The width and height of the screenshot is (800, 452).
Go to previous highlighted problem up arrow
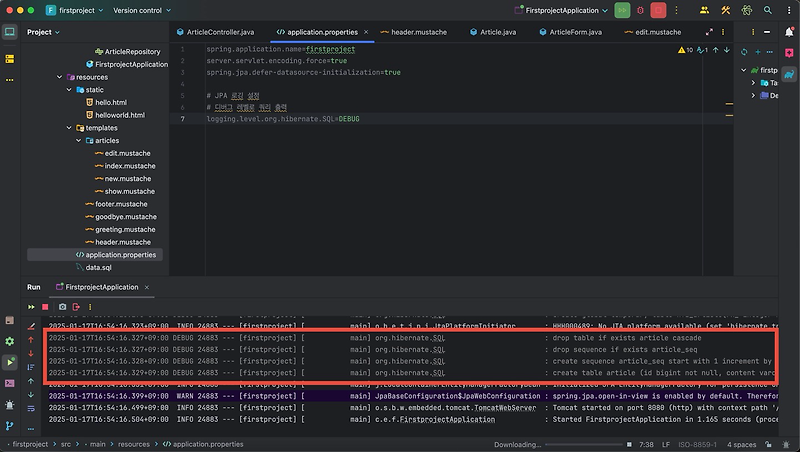(x=715, y=50)
